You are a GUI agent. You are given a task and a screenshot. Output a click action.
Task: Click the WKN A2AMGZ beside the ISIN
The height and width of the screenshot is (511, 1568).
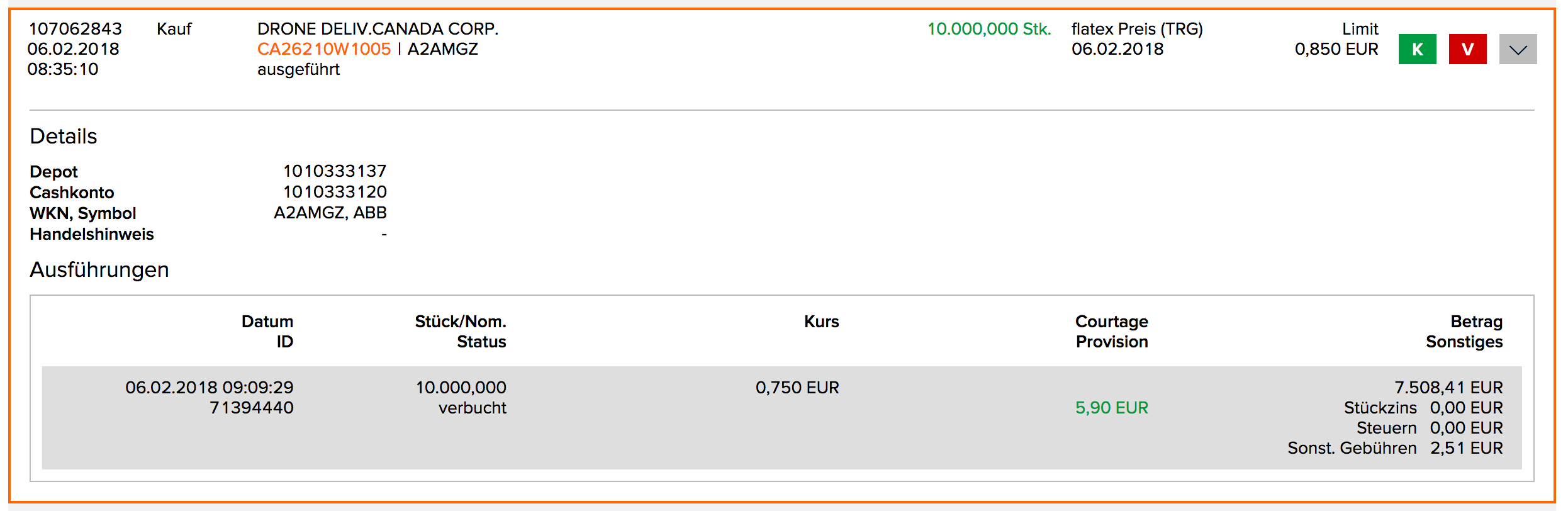click(x=443, y=49)
